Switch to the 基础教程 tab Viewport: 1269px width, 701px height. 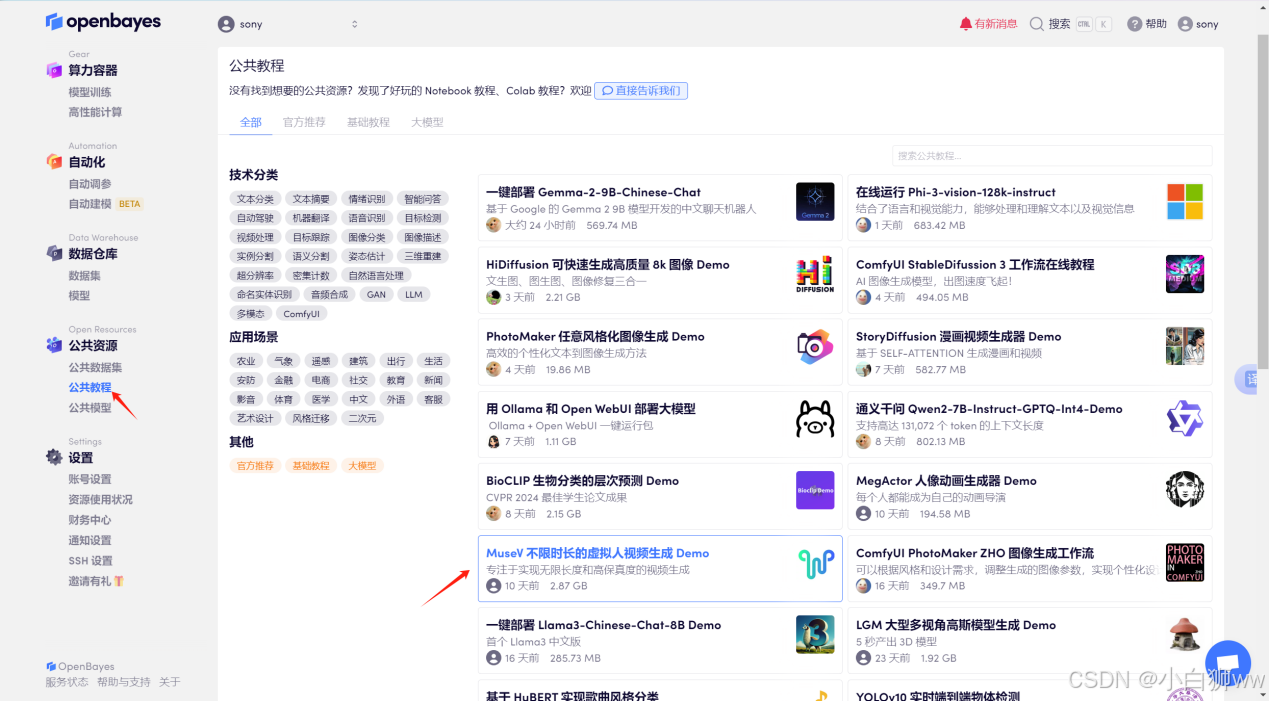368,122
